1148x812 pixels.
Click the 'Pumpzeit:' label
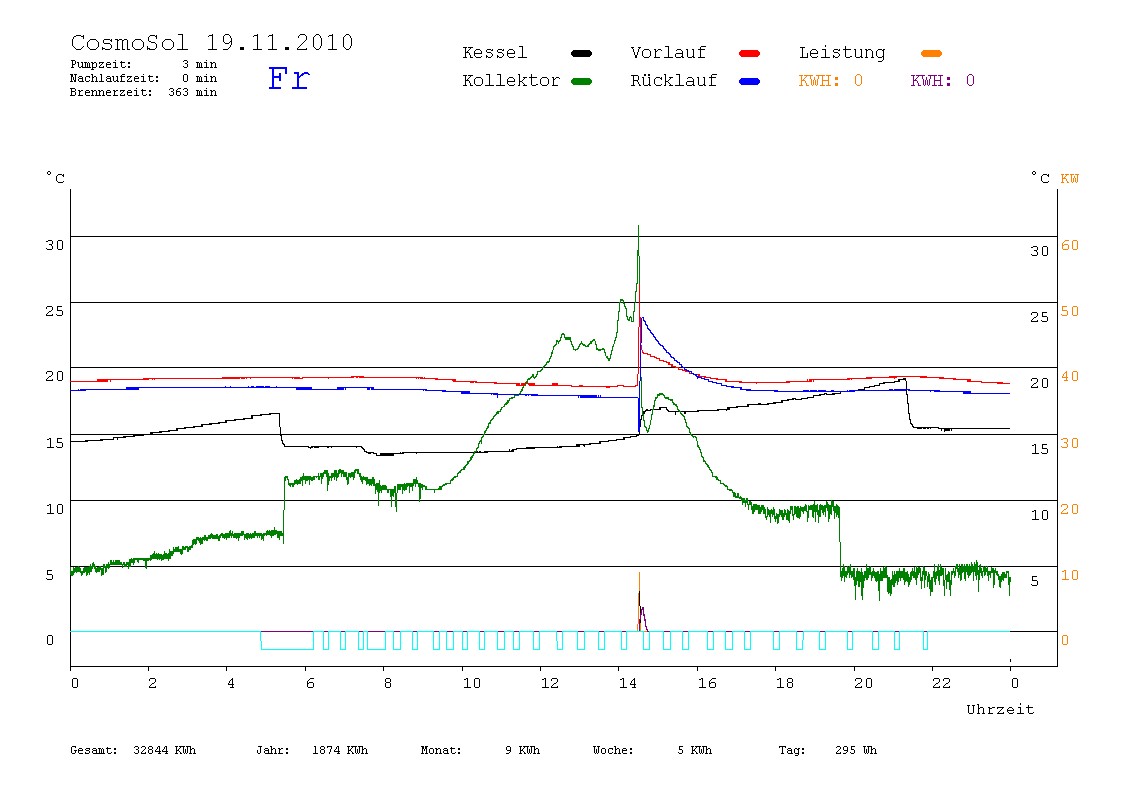pos(101,64)
